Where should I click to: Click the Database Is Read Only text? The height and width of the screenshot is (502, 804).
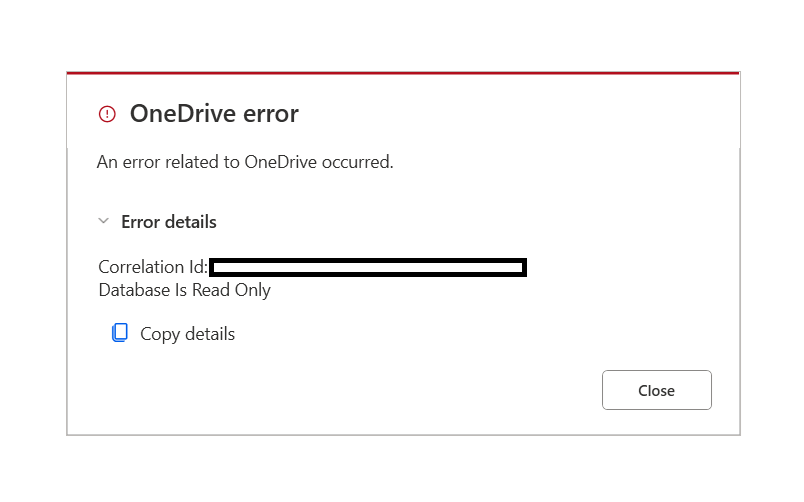(185, 290)
